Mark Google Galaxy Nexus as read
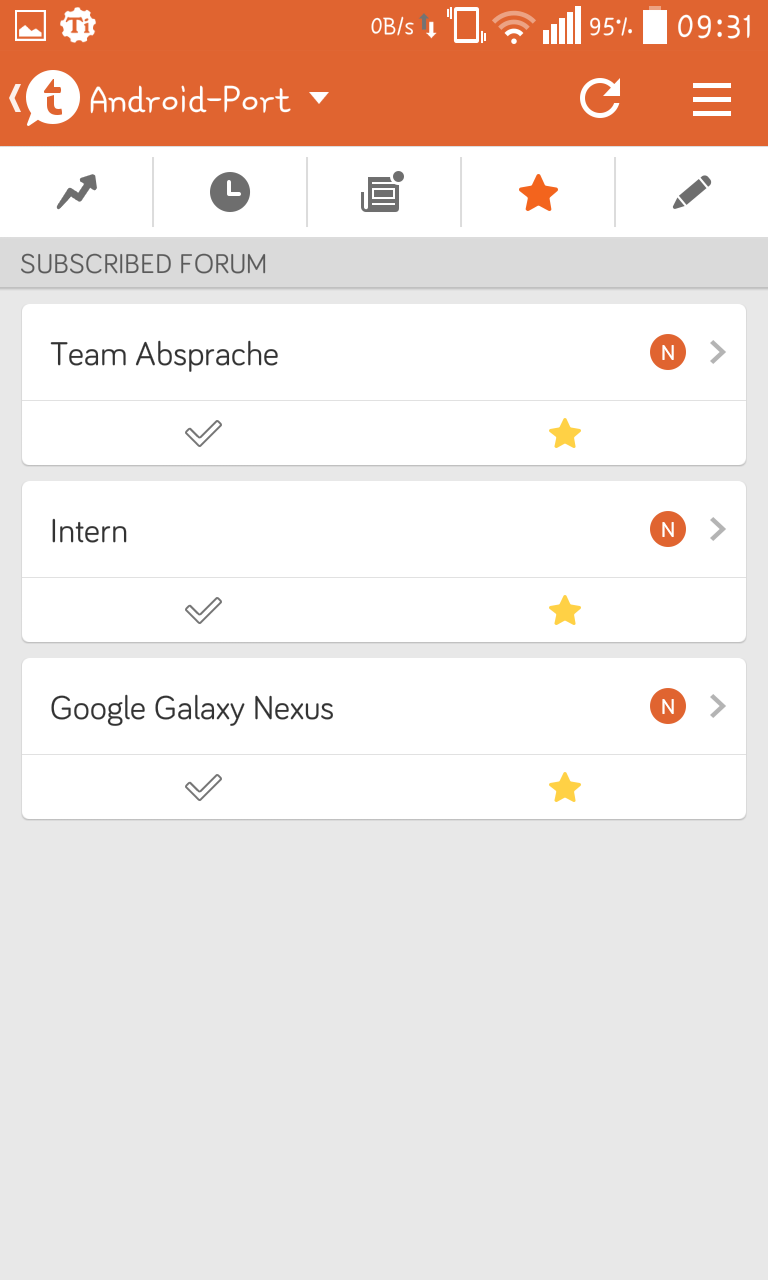Screen dimensions: 768x1280 point(203,788)
